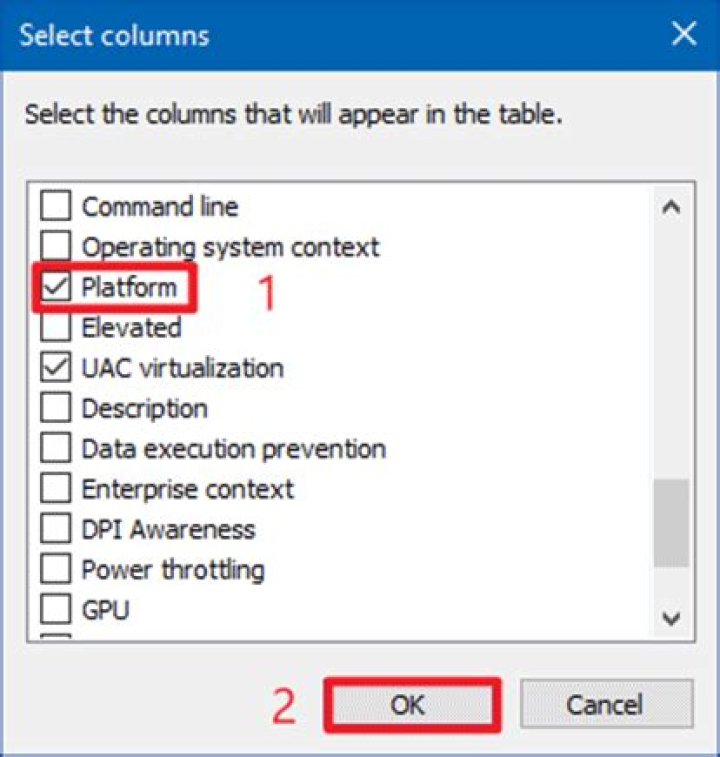Click the Platform label text
The height and width of the screenshot is (757, 720).
(x=129, y=288)
